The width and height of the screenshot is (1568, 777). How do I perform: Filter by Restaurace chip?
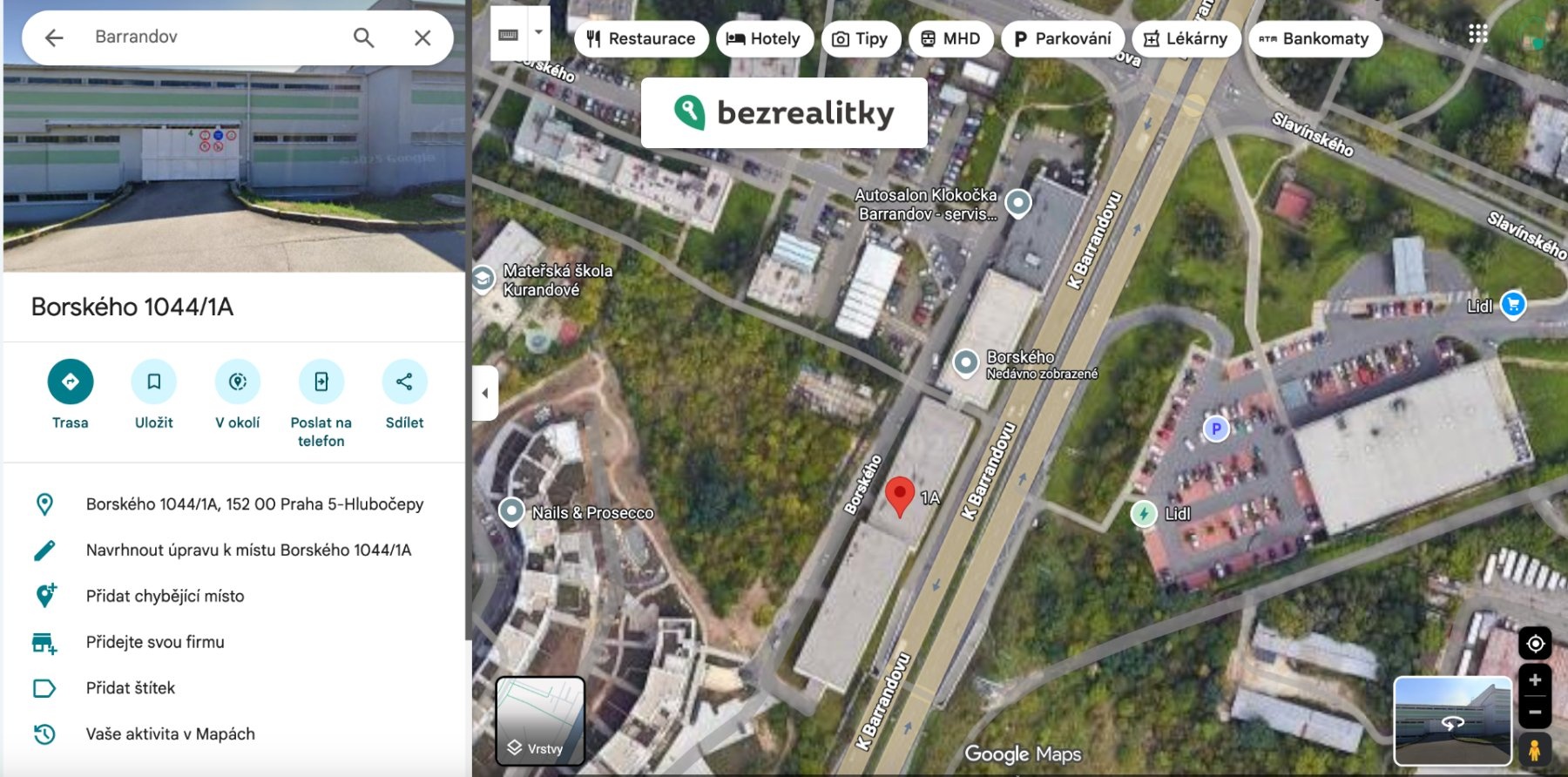[x=641, y=38]
